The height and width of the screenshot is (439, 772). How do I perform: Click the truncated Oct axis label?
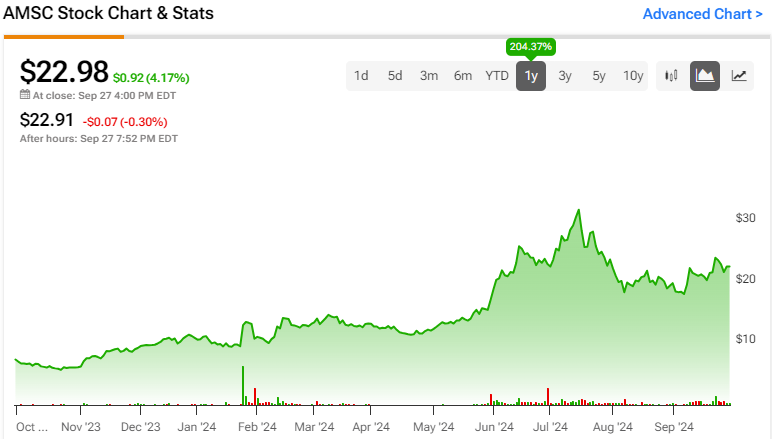pos(32,427)
